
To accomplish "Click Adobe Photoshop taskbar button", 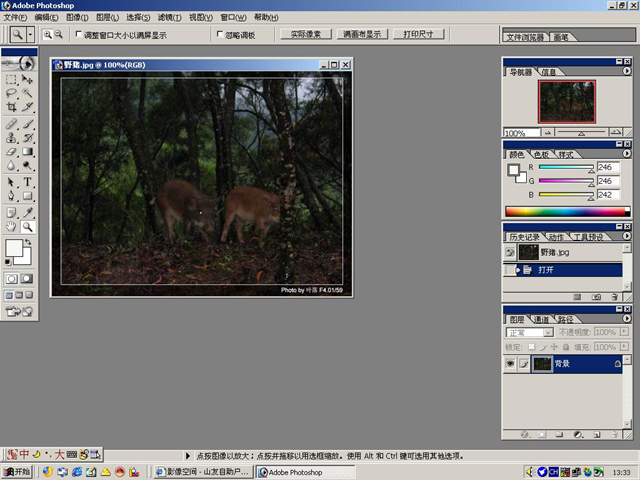I will click(305, 472).
